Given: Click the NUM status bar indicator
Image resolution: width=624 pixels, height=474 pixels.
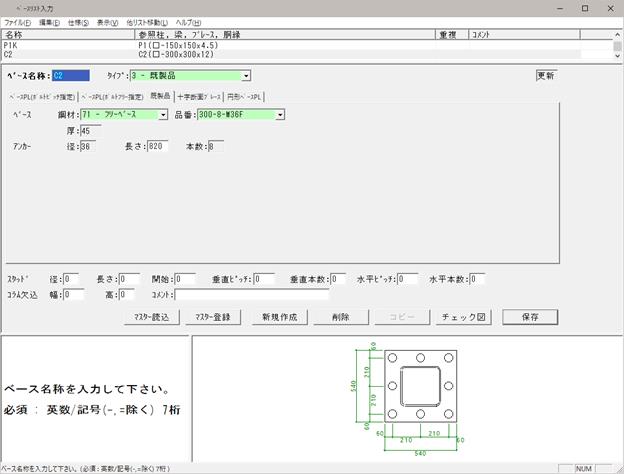Looking at the screenshot, I should click(x=583, y=469).
